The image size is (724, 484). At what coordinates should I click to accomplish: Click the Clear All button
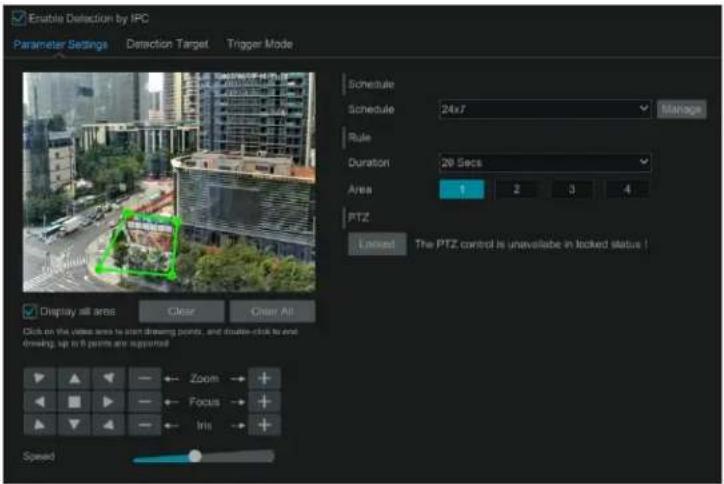pos(272,311)
